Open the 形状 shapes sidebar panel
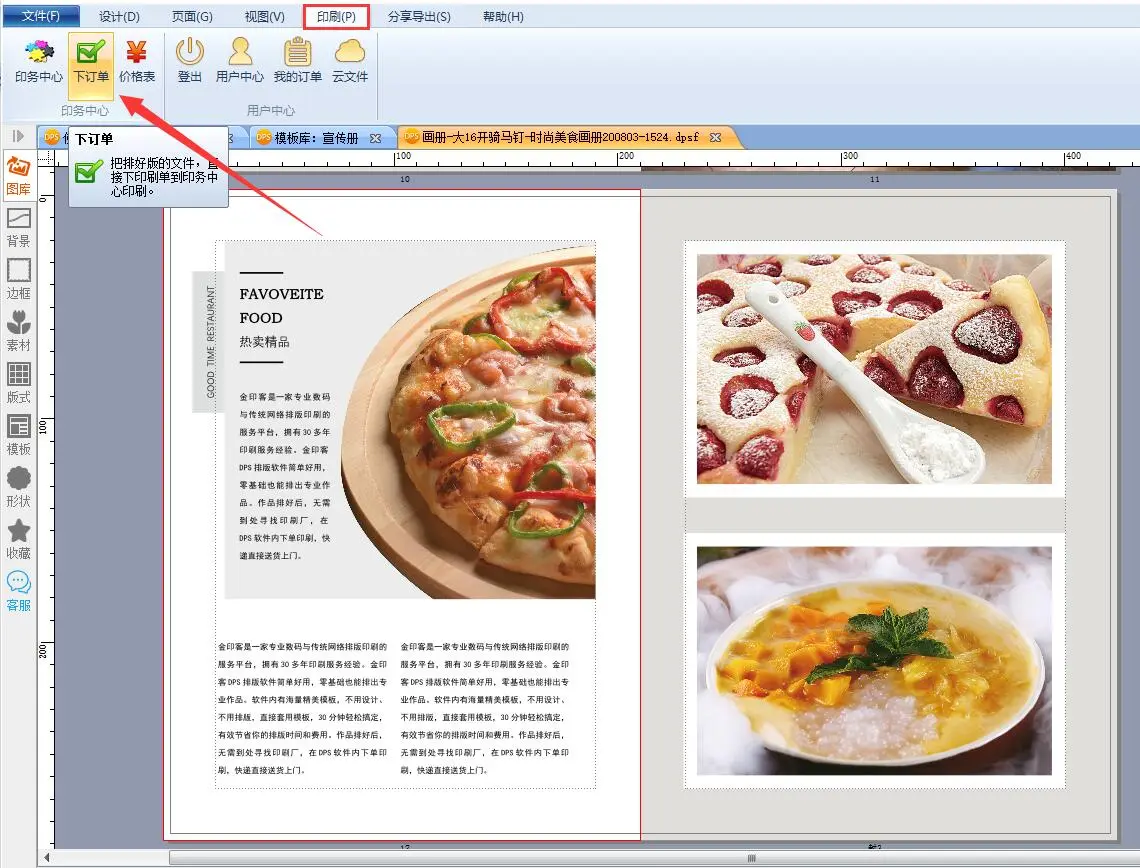Screen dimensions: 1140x868 [x=18, y=487]
